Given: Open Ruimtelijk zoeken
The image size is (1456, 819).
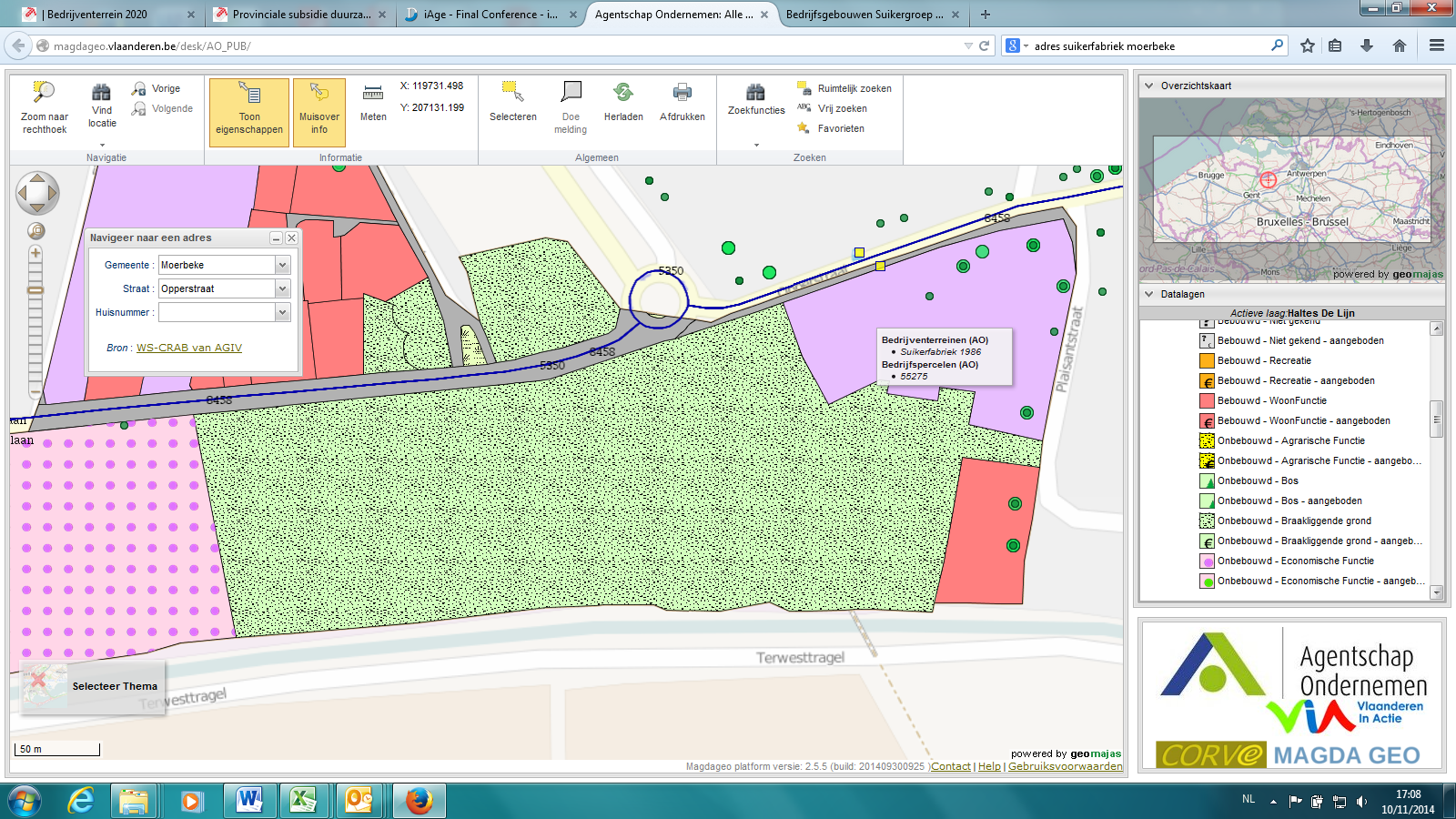Looking at the screenshot, I should tap(844, 88).
